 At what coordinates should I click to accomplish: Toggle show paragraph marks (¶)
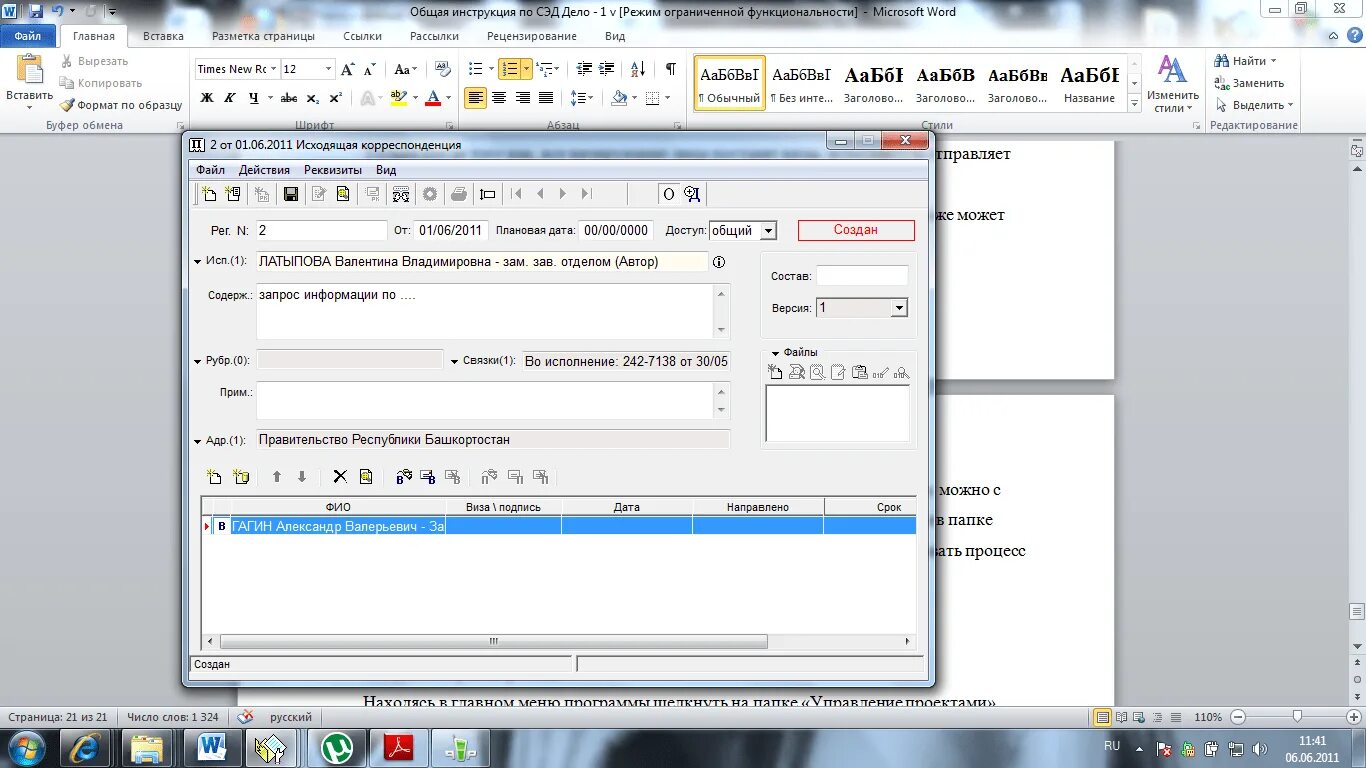coord(670,69)
